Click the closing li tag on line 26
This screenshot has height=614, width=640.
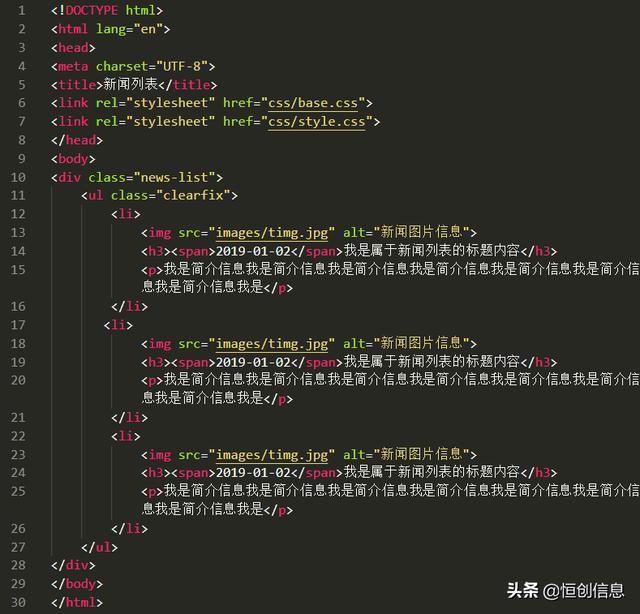point(129,528)
